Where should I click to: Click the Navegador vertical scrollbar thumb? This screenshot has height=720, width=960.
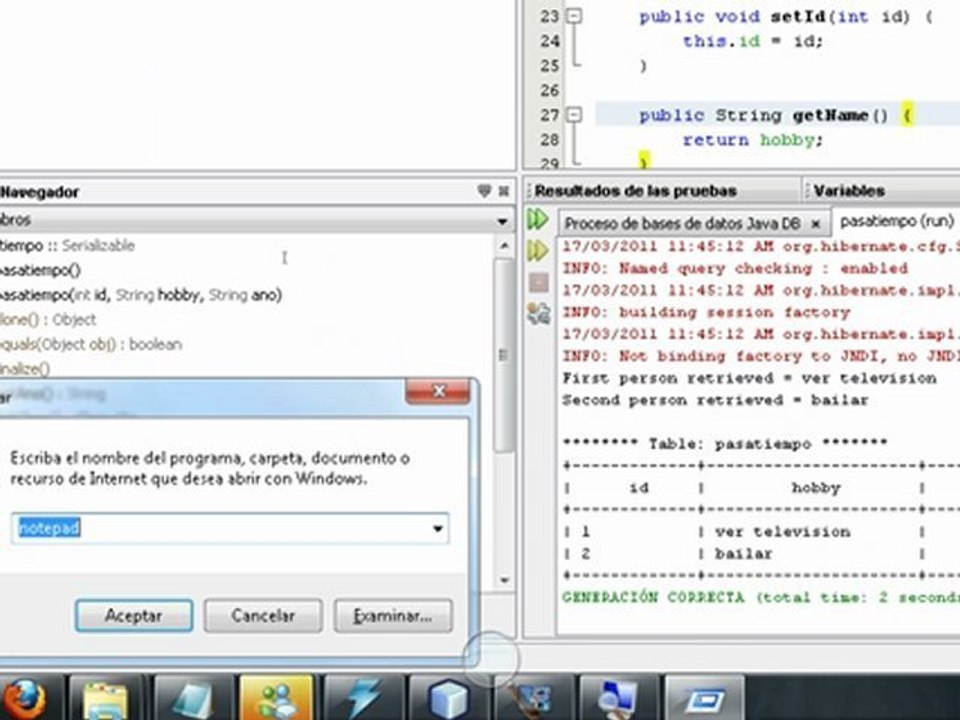(x=504, y=354)
